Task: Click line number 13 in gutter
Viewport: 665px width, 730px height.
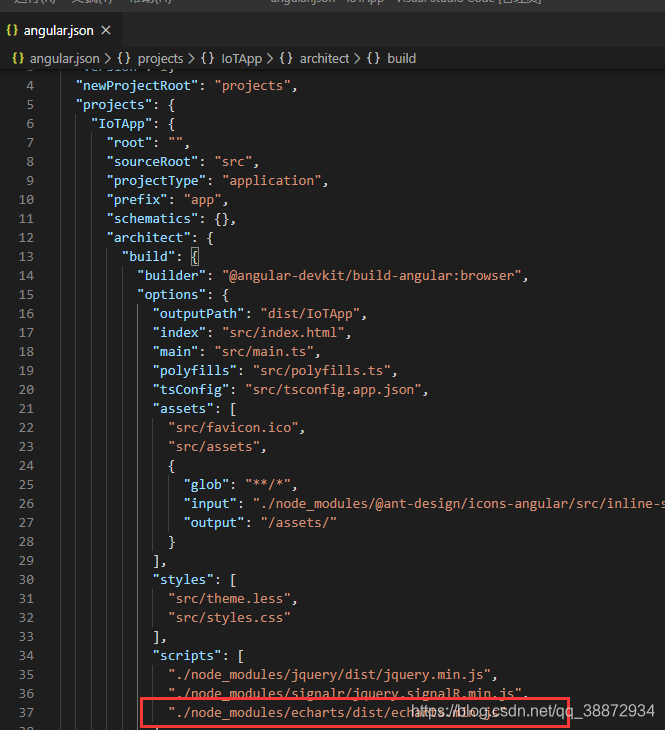Action: click(26, 257)
